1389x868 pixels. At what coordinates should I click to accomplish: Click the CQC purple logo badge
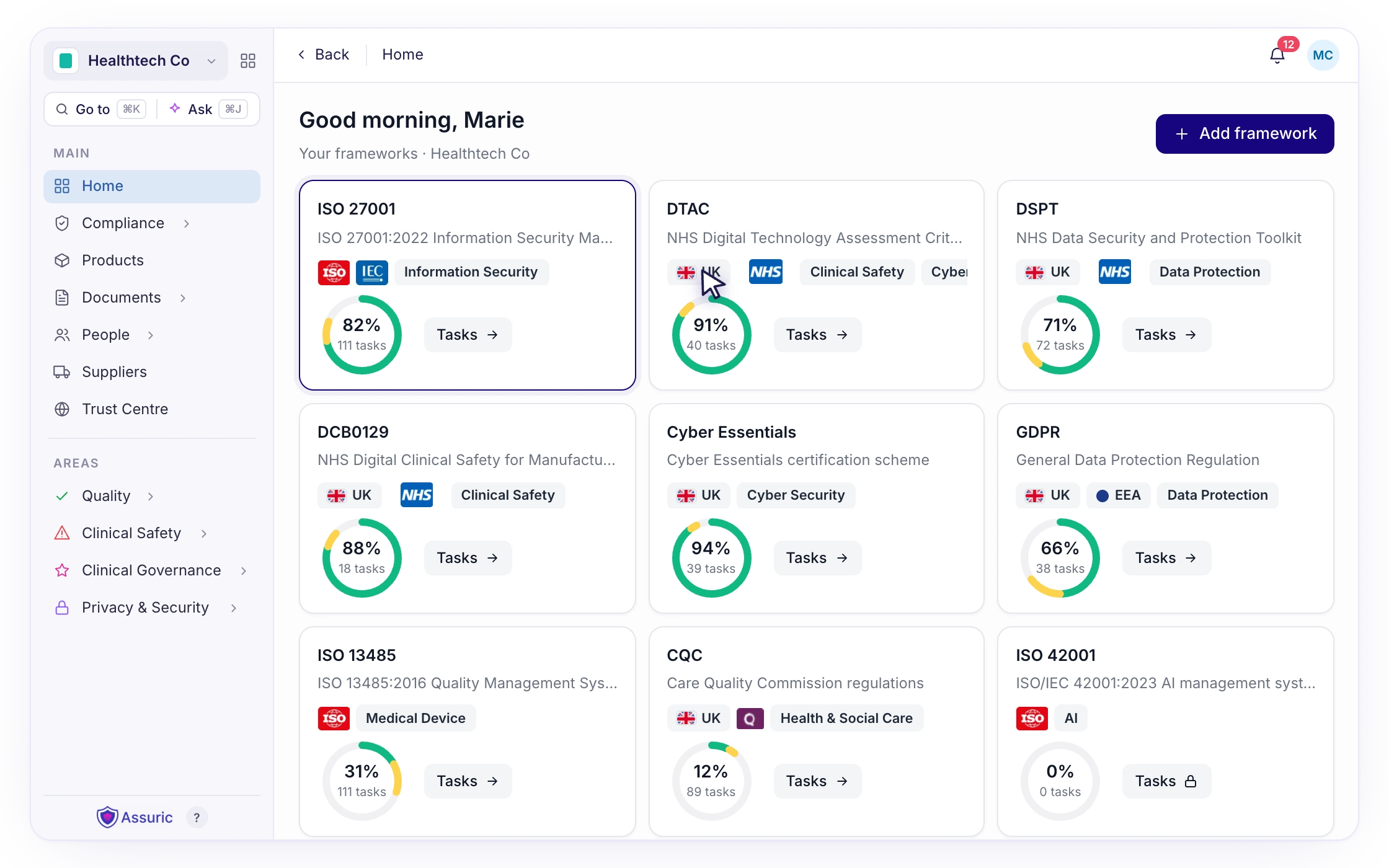point(750,718)
